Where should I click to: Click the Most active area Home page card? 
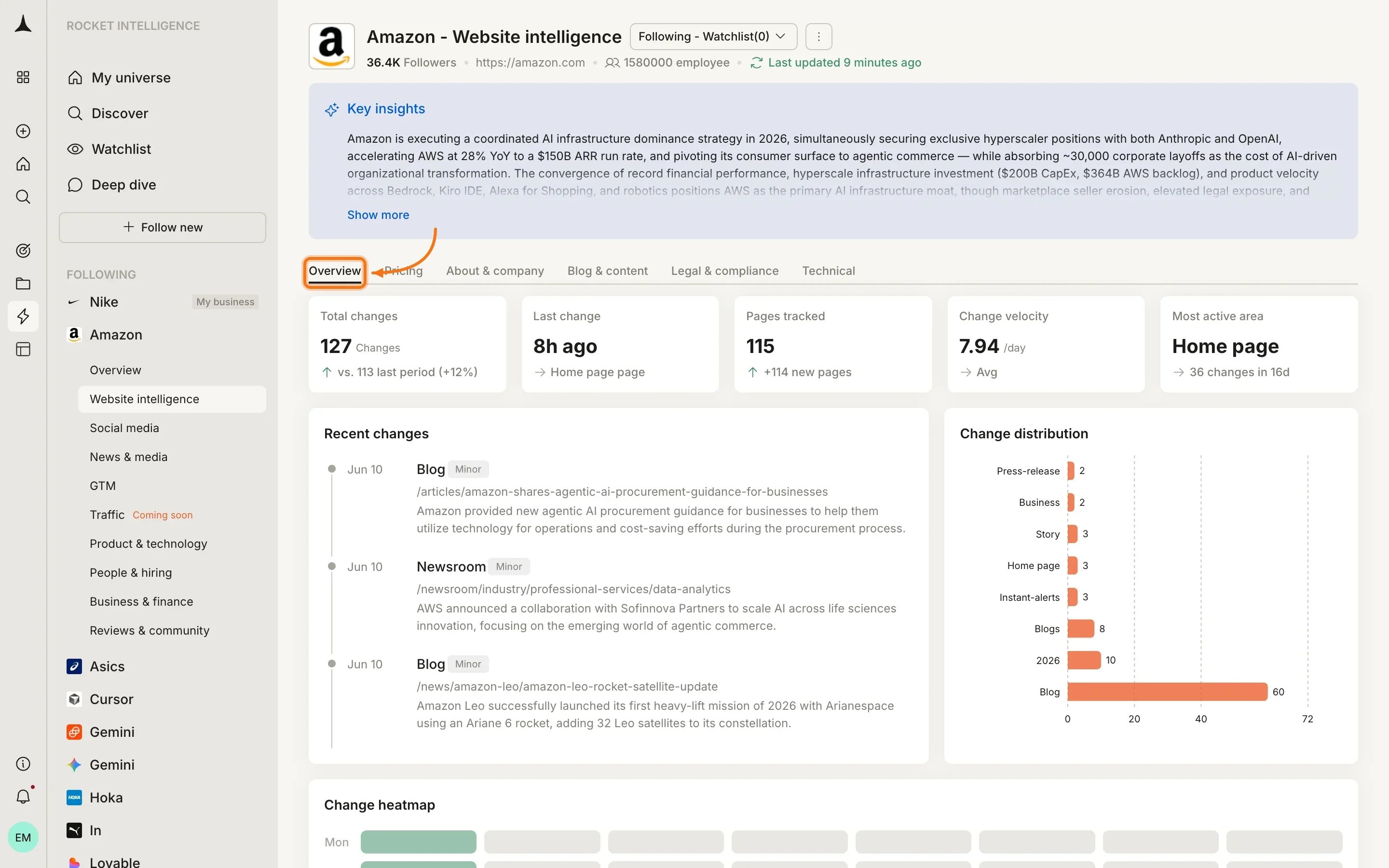point(1259,344)
